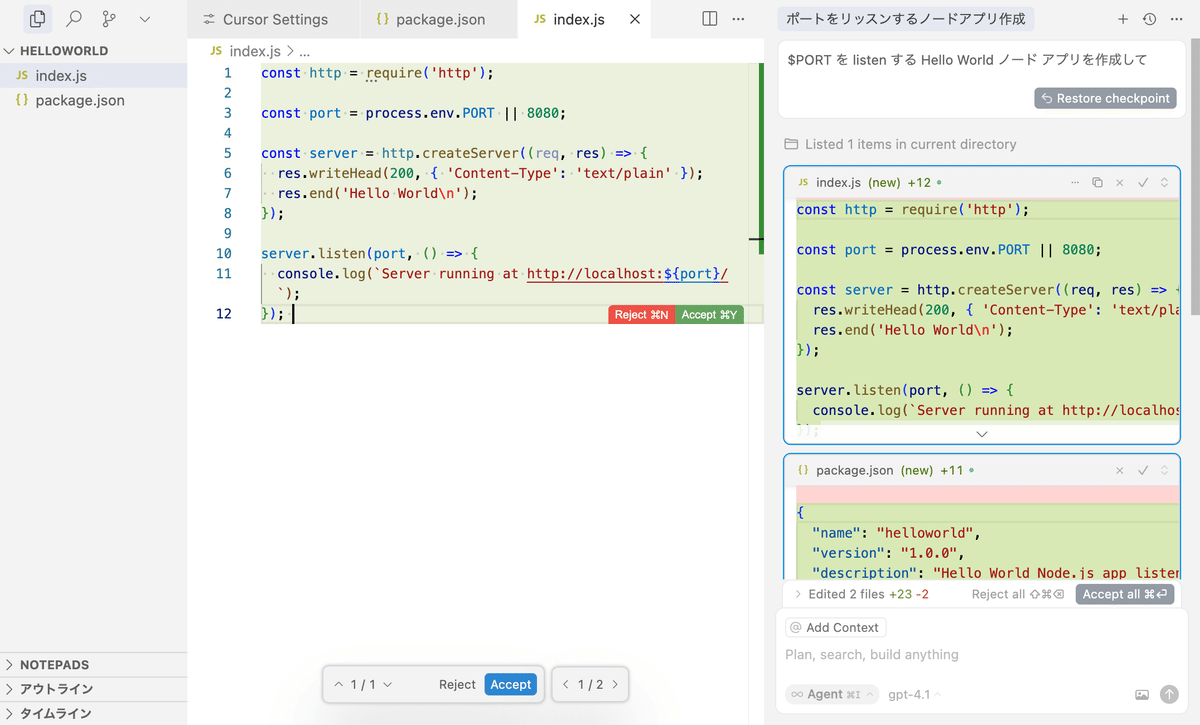Image resolution: width=1200 pixels, height=725 pixels.
Task: Open the Agent mode dropdown
Action: (x=831, y=694)
